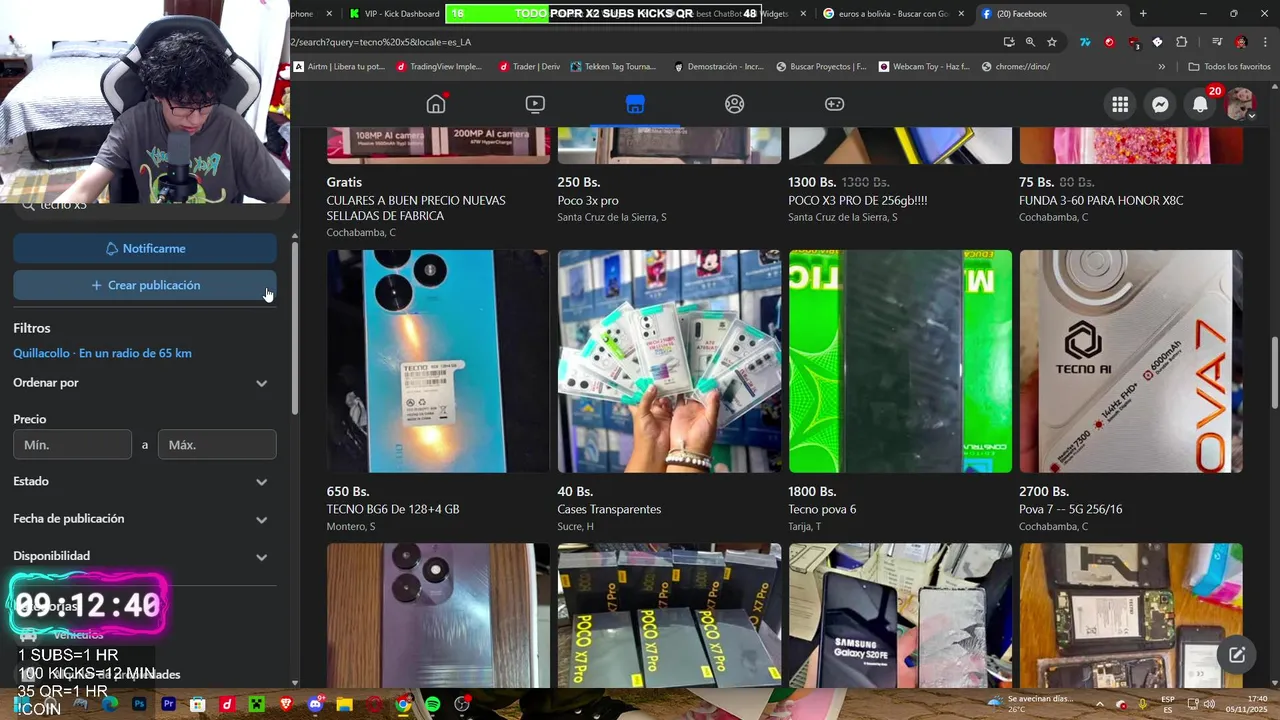Viewport: 1280px width, 720px height.
Task: Click FUNDA 3-60 PARA HONOR X8C title
Action: point(1101,201)
